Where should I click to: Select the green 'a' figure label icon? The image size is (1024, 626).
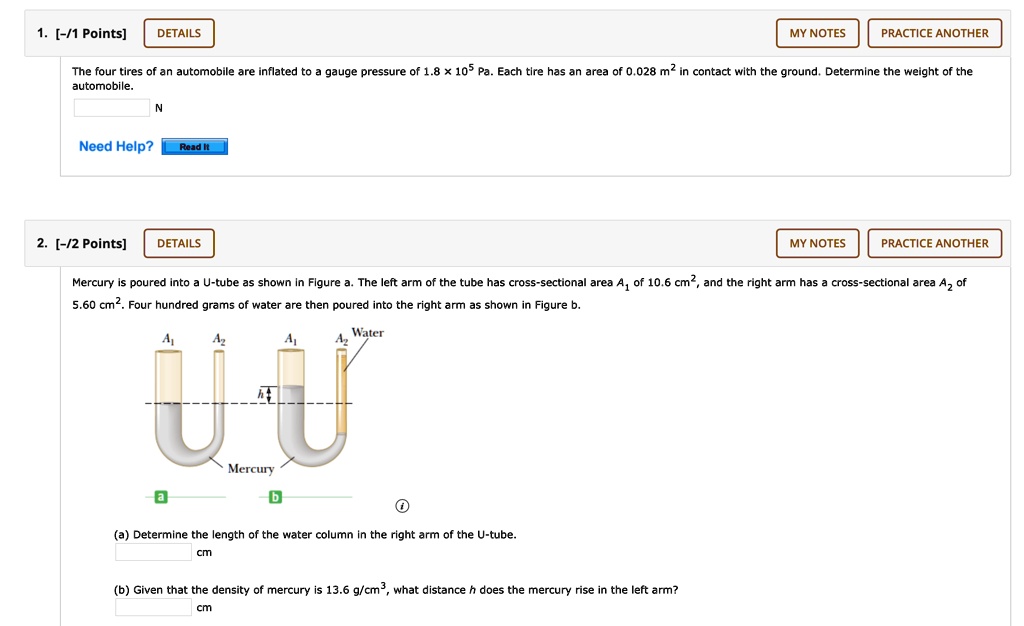161,497
